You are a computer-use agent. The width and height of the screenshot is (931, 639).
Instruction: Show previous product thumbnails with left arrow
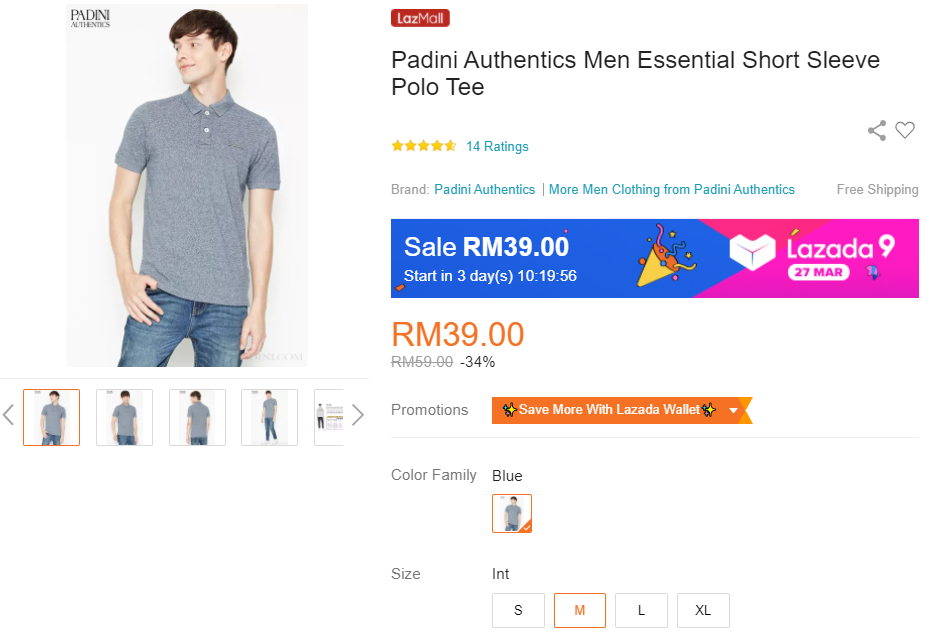tap(9, 414)
